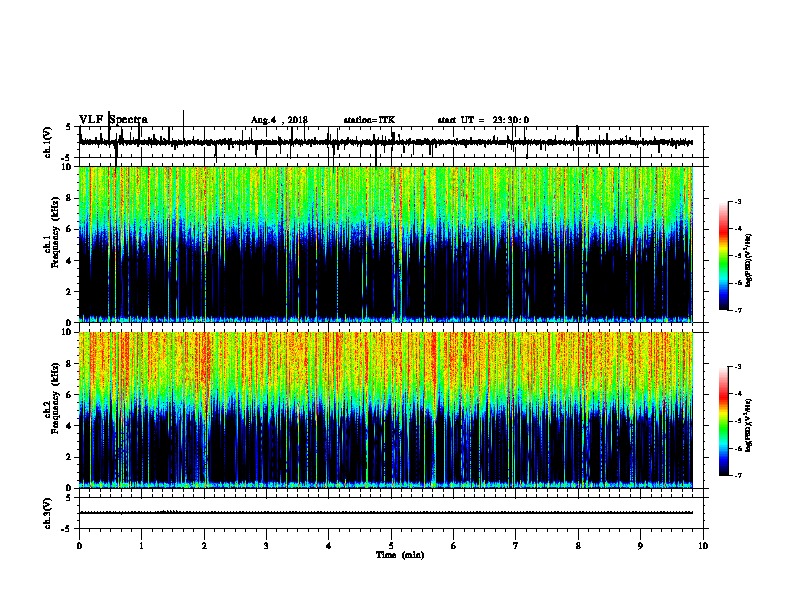Select the date label "Aug.4 , 2018"
The image size is (792, 612).
pyautogui.click(x=279, y=120)
